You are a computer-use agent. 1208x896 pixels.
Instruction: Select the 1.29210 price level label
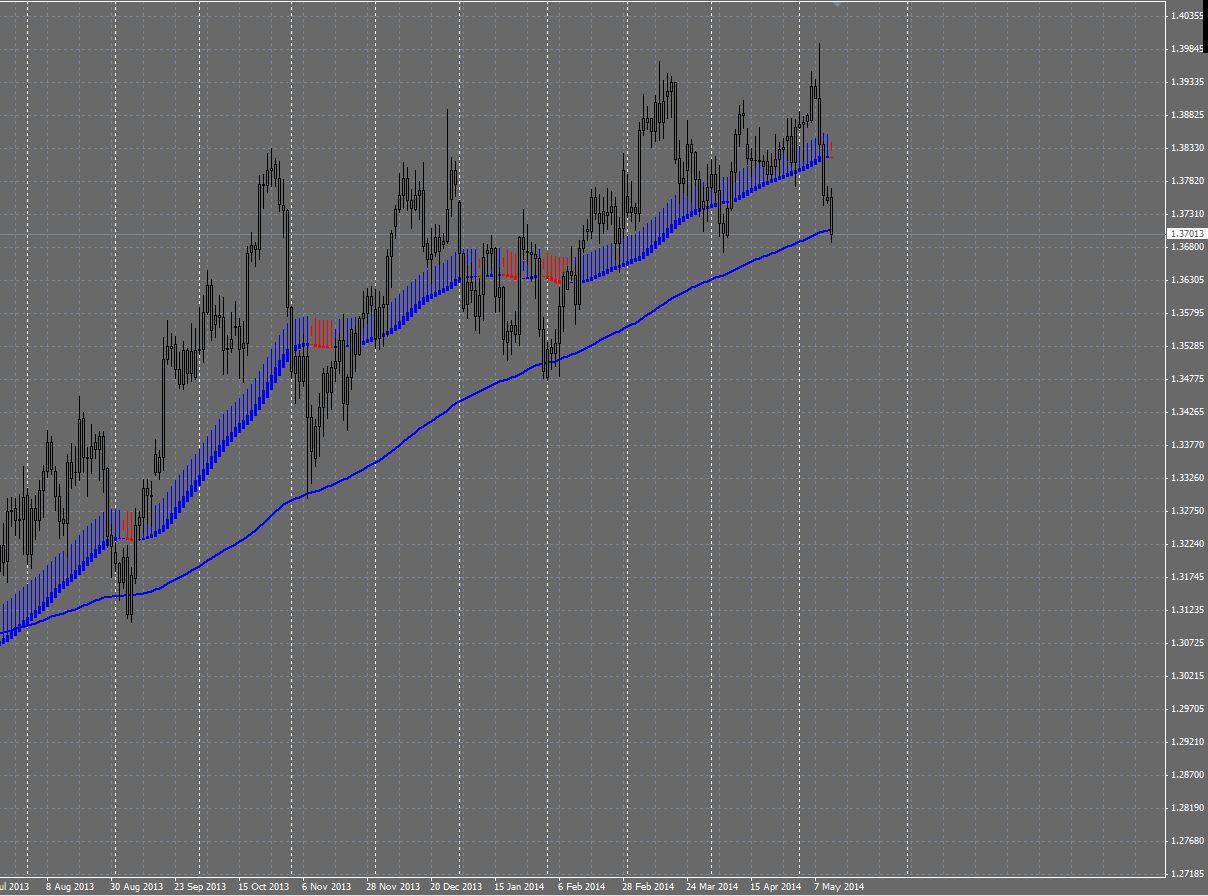coord(1188,742)
